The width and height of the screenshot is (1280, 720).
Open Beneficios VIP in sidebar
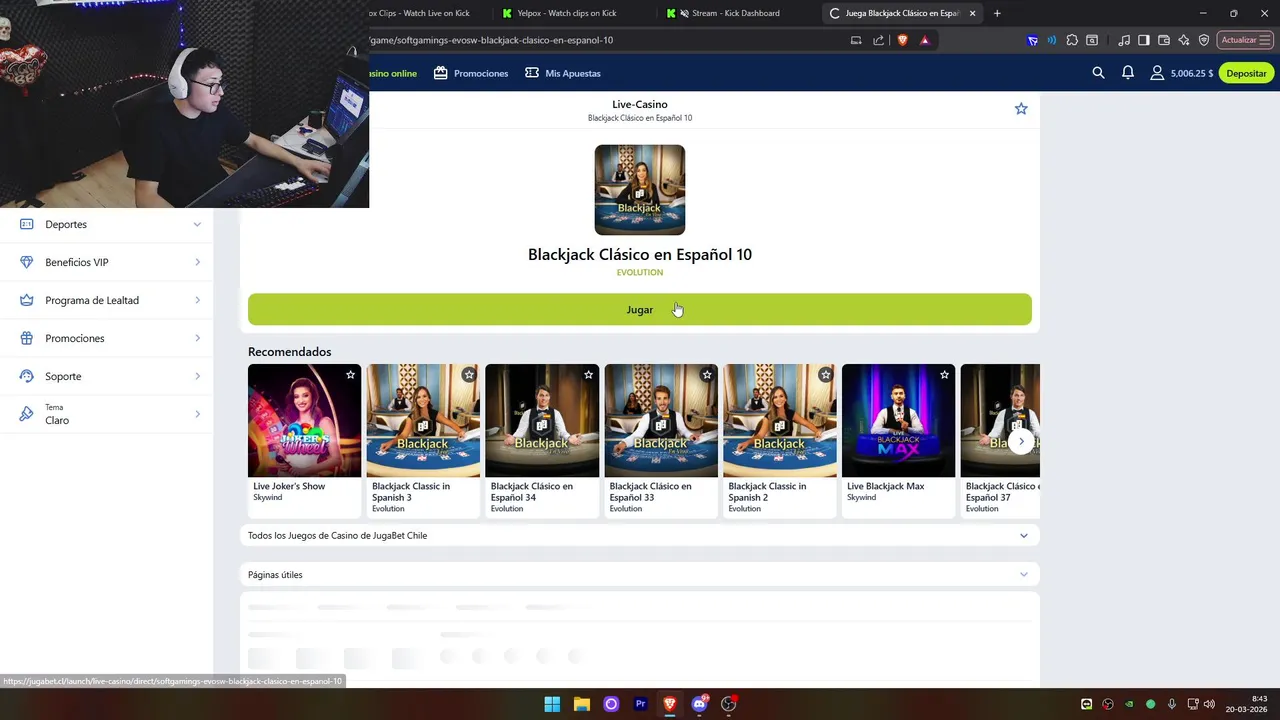[x=107, y=262]
